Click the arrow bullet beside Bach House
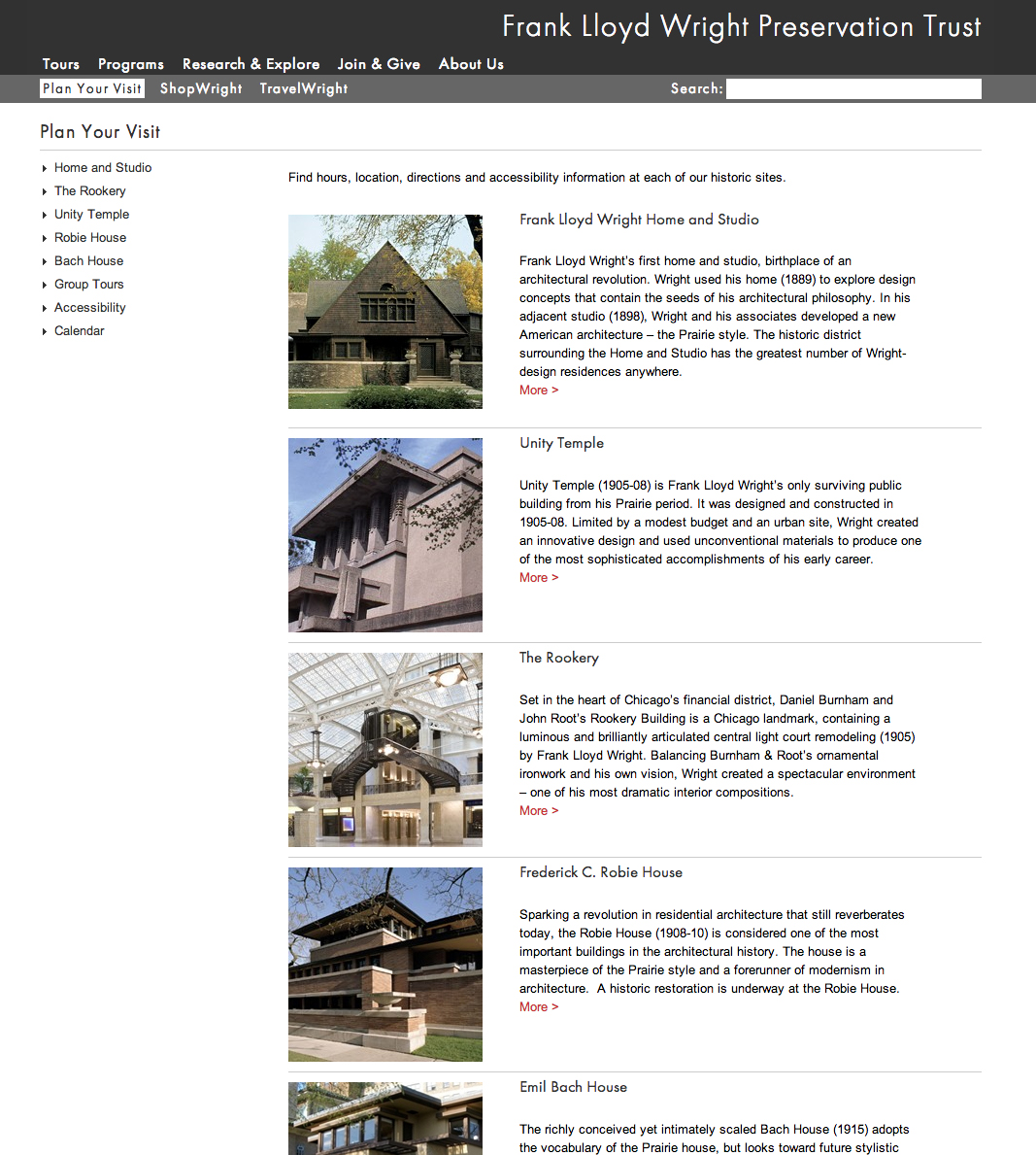 pyautogui.click(x=45, y=261)
